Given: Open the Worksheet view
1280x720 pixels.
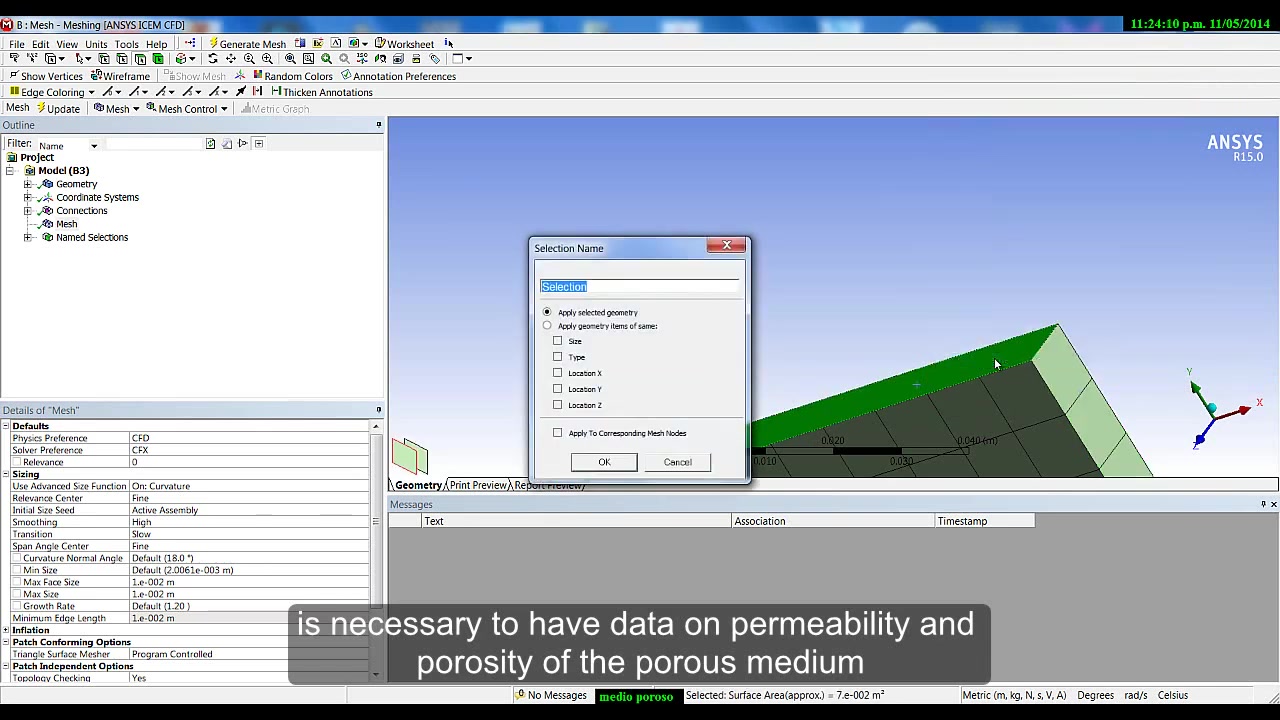Looking at the screenshot, I should pyautogui.click(x=404, y=44).
